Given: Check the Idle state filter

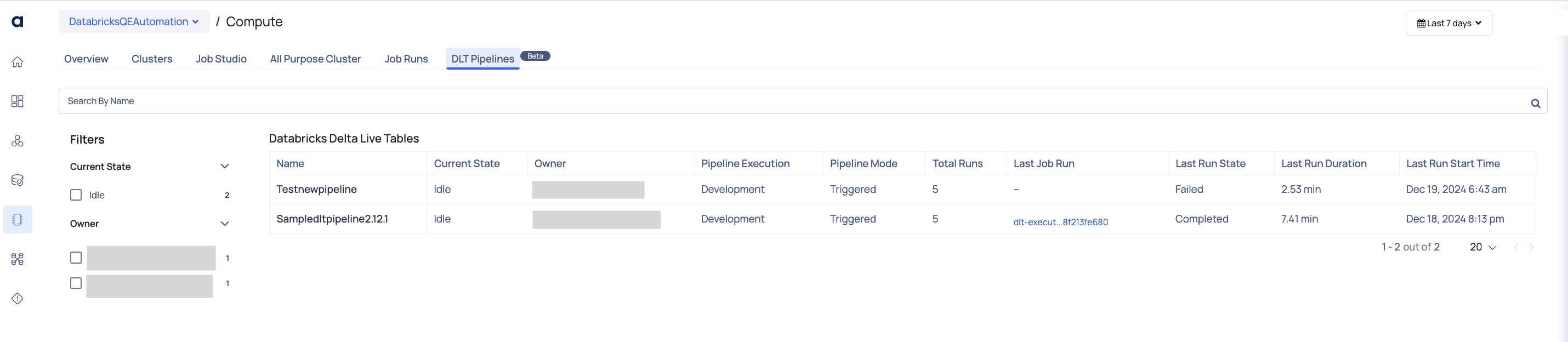Looking at the screenshot, I should pos(76,195).
